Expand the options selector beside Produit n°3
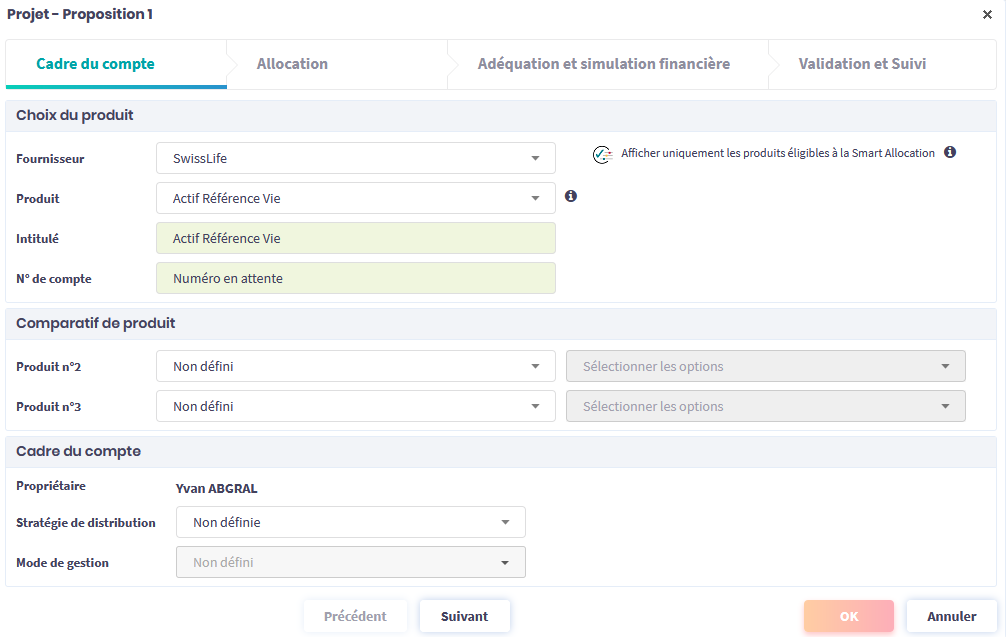 [765, 406]
